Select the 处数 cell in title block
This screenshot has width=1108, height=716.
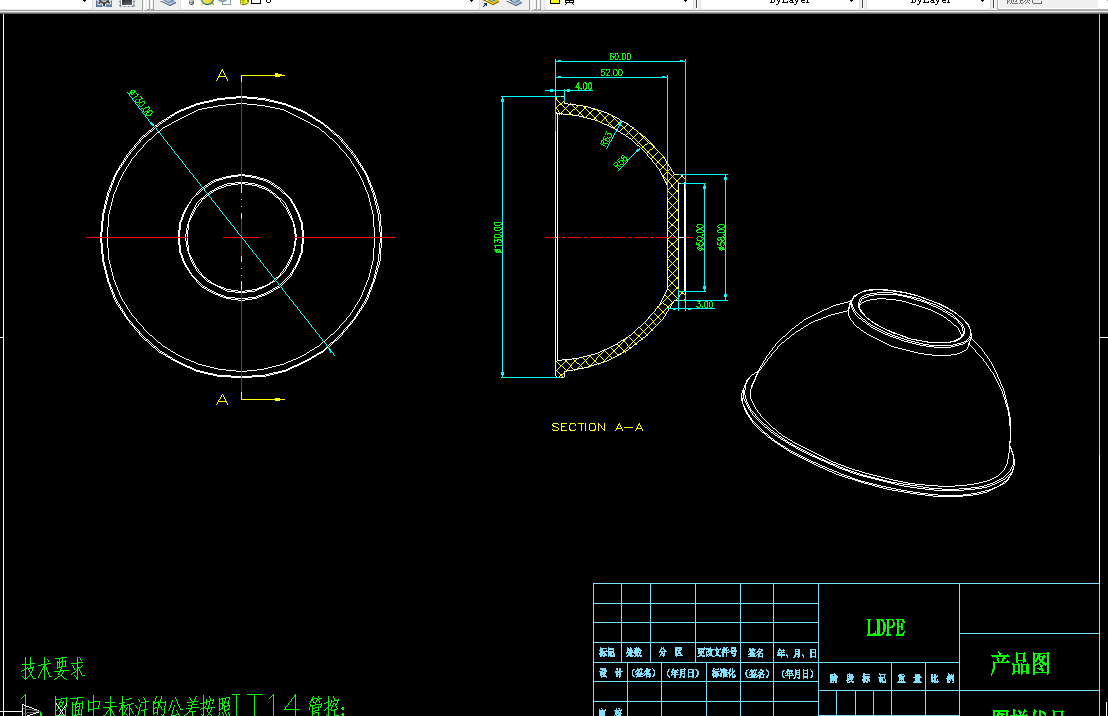(634, 652)
